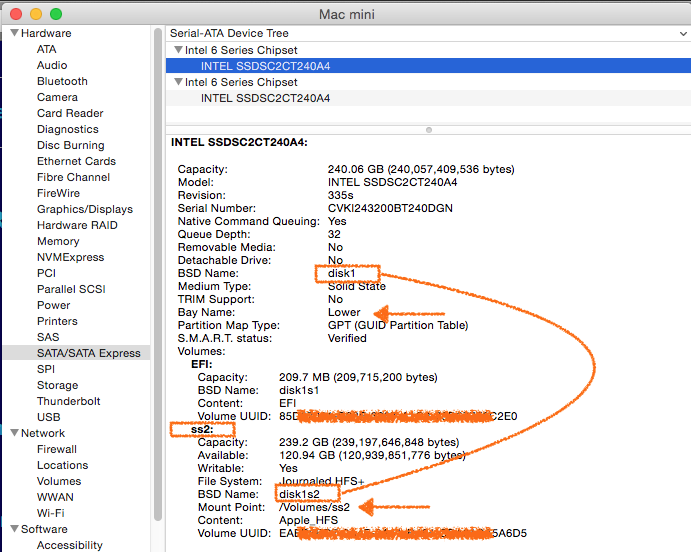Collapse the second Intel 6 Series Chipset triangle
691x552 pixels.
click(x=178, y=82)
